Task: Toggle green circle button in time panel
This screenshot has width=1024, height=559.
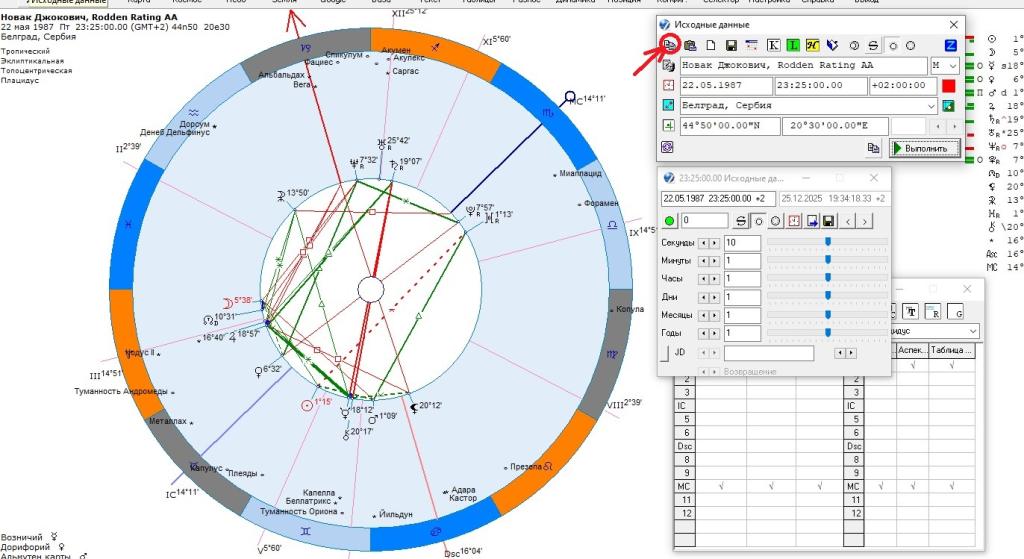Action: pyautogui.click(x=669, y=220)
